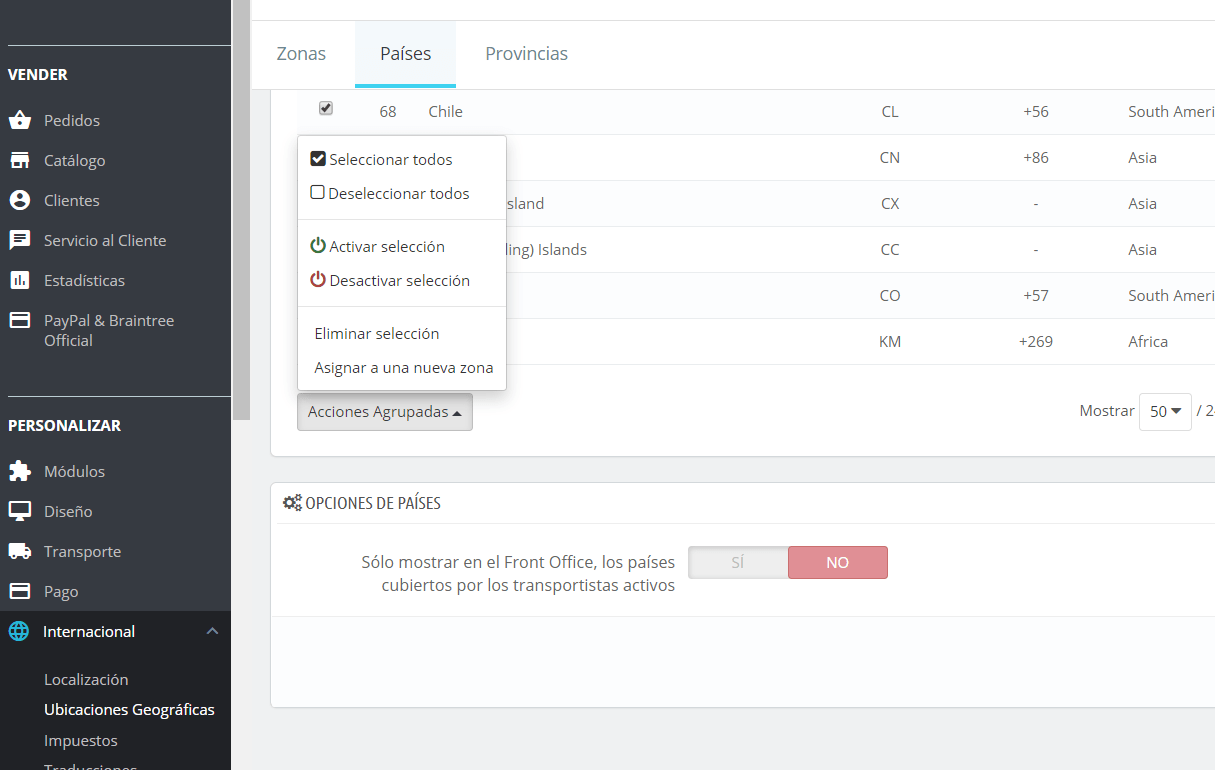Click the PayPal & Braintree card icon
The image size is (1215, 770).
pyautogui.click(x=19, y=320)
